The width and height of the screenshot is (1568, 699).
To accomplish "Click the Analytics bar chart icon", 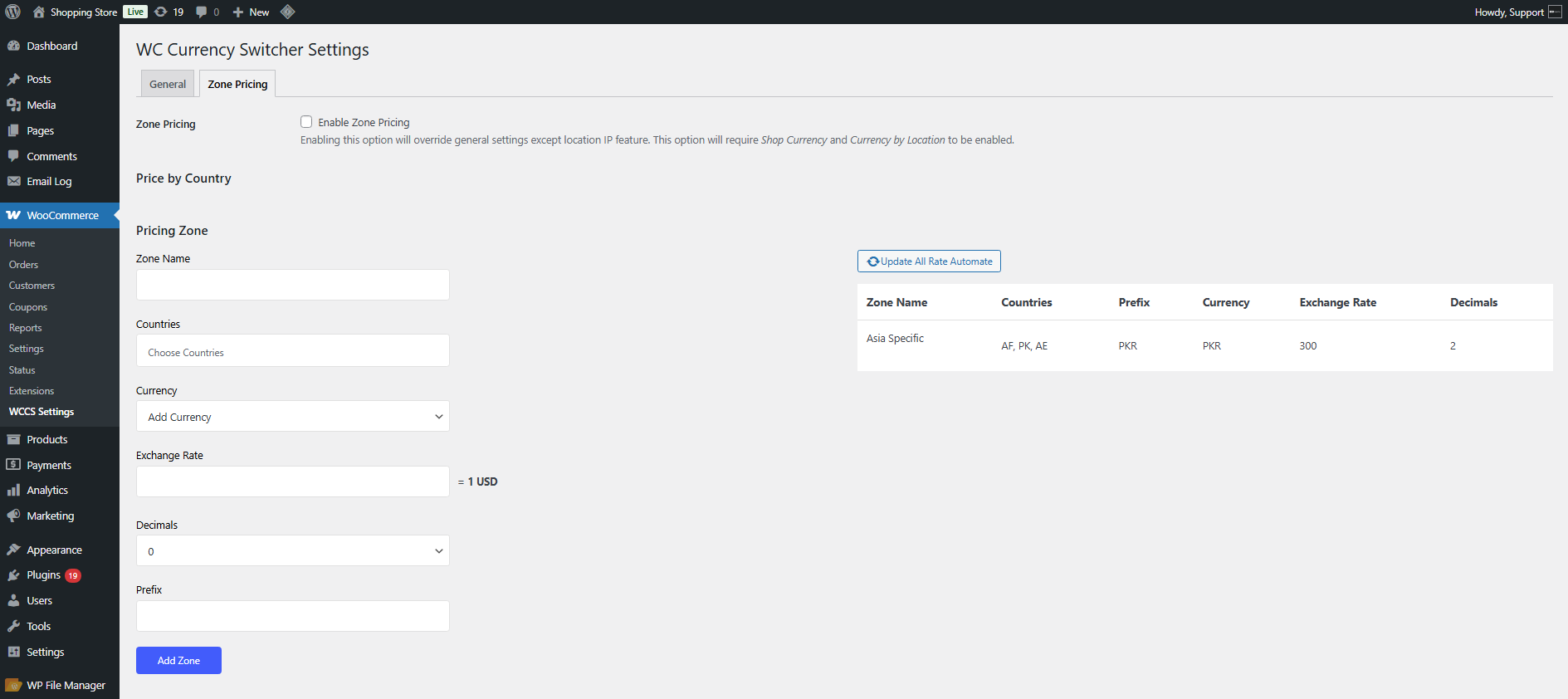I will [x=13, y=490].
